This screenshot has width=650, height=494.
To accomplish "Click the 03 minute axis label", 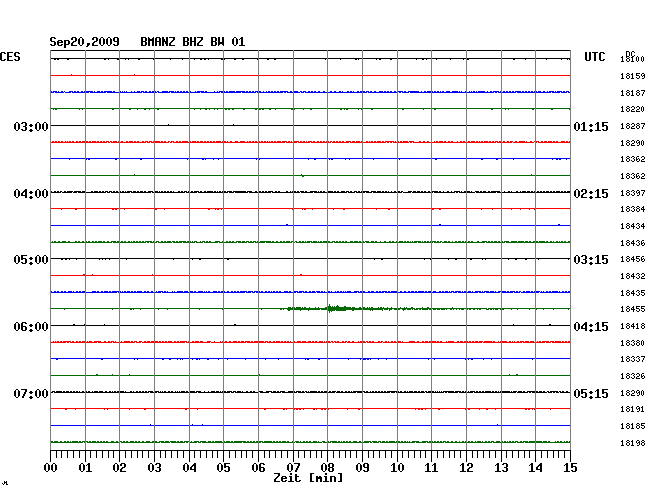I will click(154, 468).
